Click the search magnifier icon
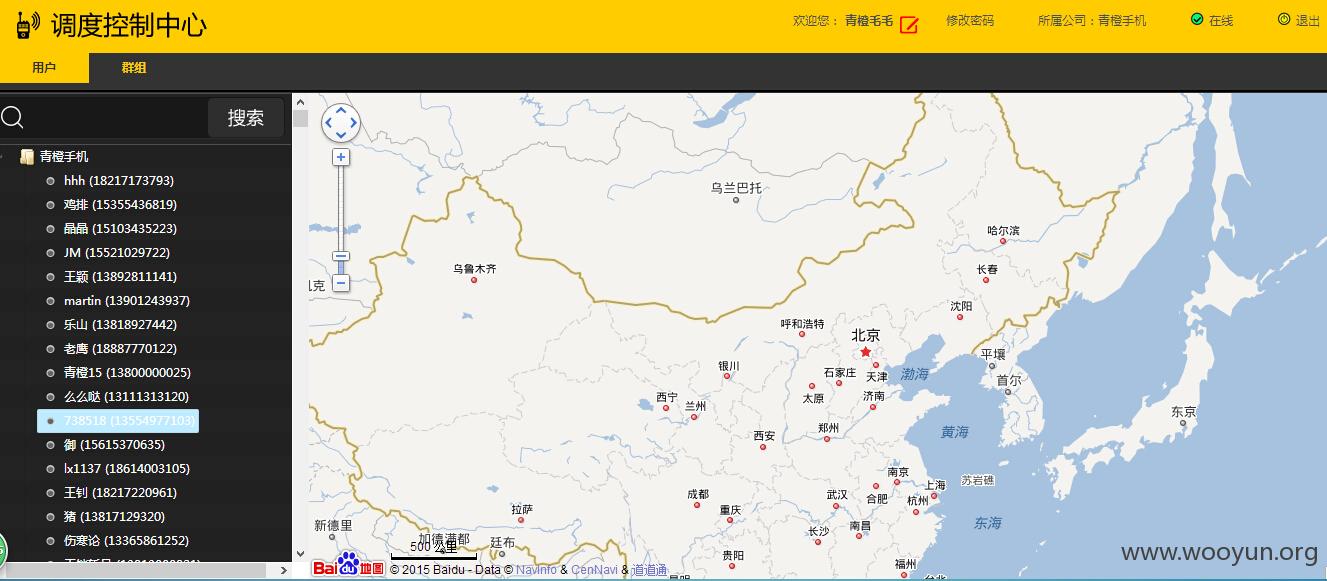The image size is (1327, 581). 12,118
